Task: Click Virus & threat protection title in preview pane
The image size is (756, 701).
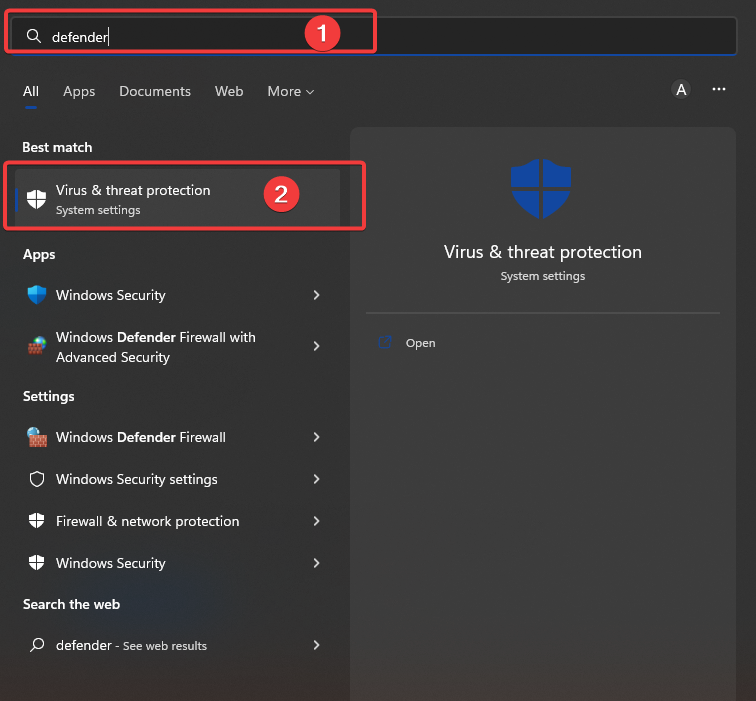Action: 542,252
